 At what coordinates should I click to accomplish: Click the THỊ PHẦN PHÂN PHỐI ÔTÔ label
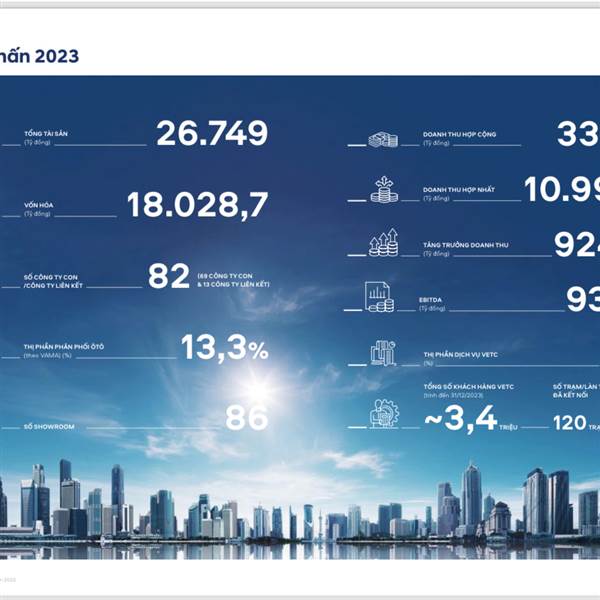pos(64,347)
